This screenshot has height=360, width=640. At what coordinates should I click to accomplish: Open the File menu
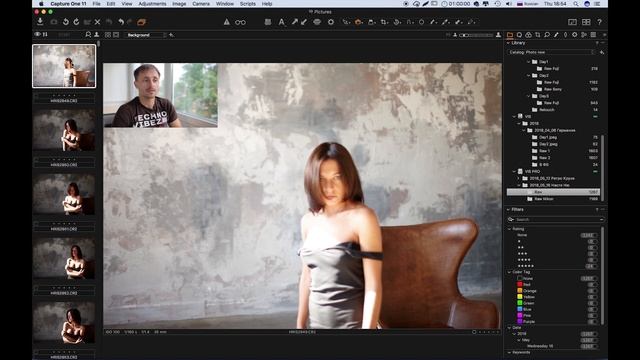point(96,4)
